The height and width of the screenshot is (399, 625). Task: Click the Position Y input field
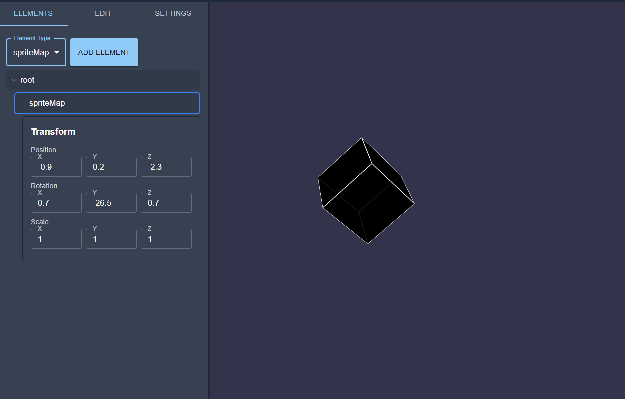pyautogui.click(x=111, y=167)
